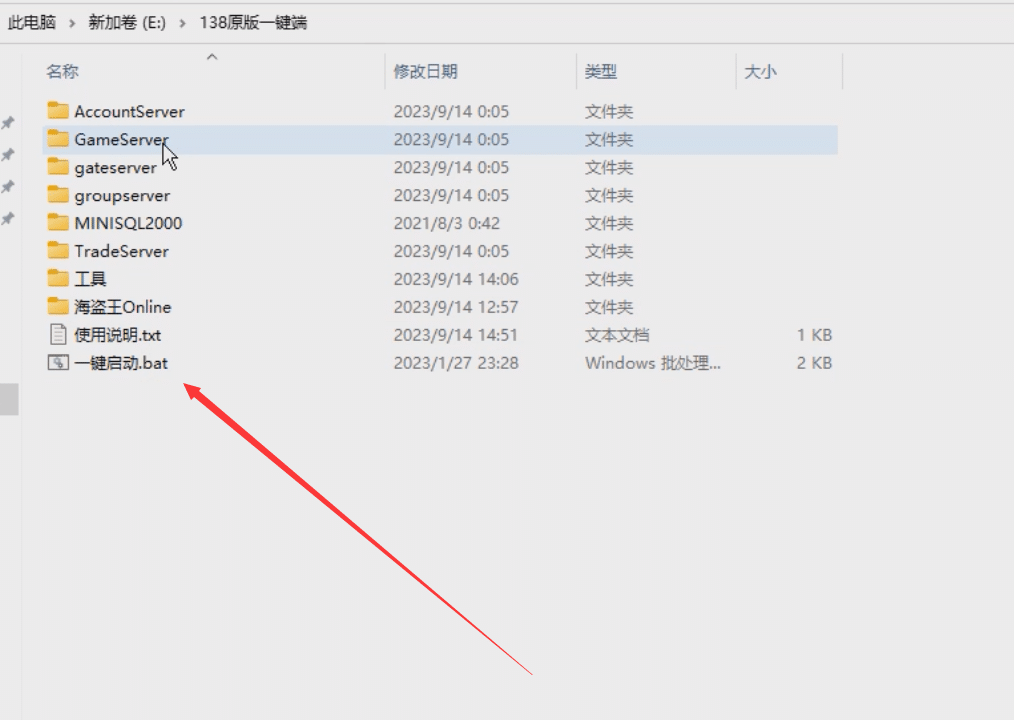Select the 海盗王Online folder name
The width and height of the screenshot is (1014, 720).
pos(122,307)
